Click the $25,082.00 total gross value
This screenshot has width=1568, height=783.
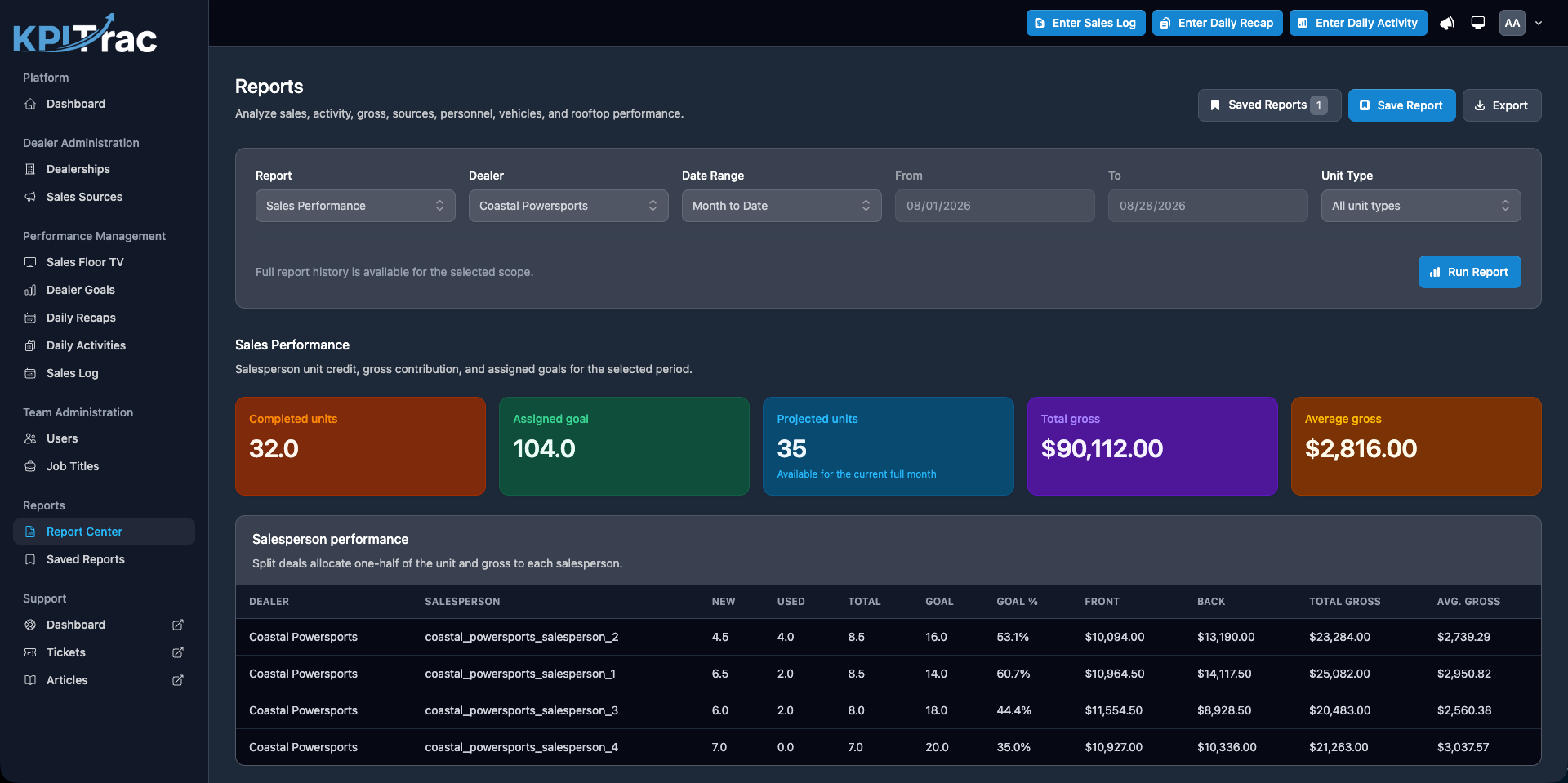point(1339,674)
